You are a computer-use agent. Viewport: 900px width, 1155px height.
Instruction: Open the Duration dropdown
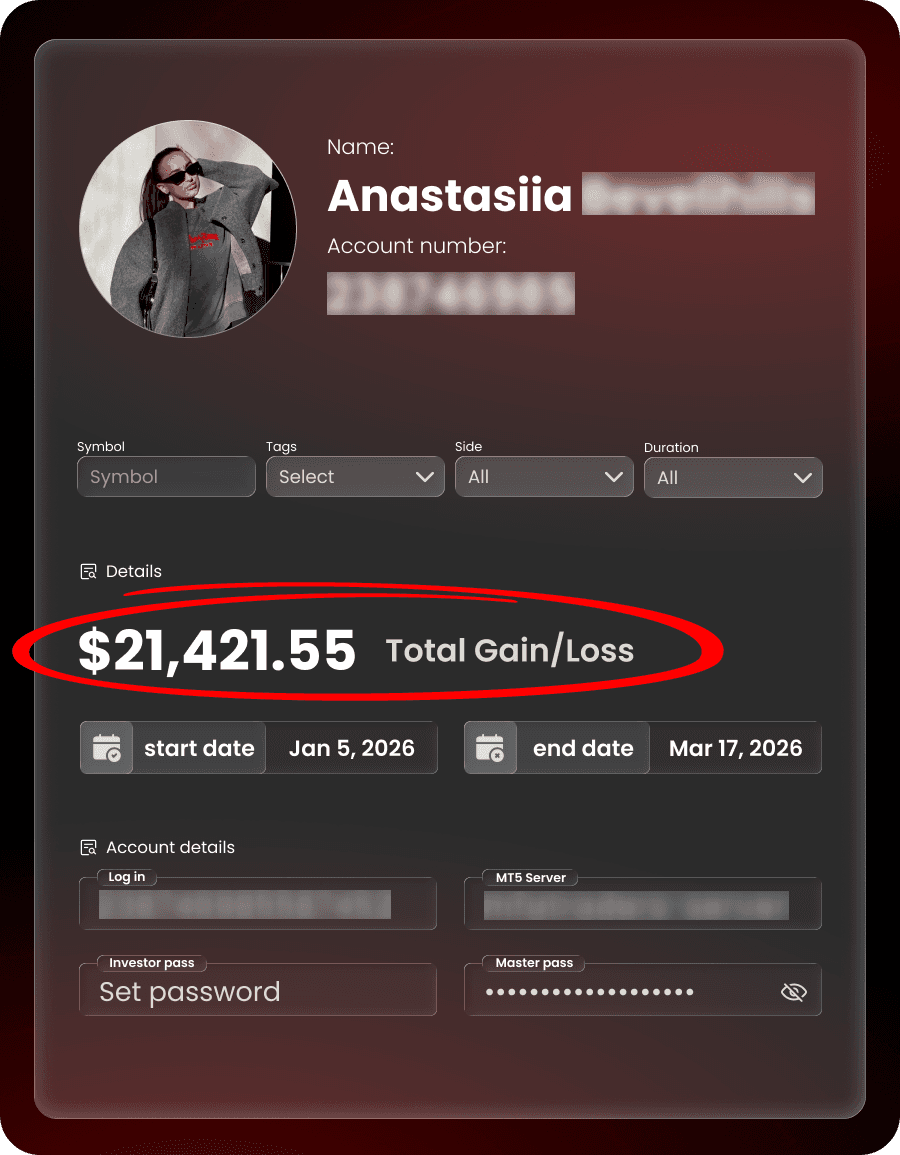733,477
